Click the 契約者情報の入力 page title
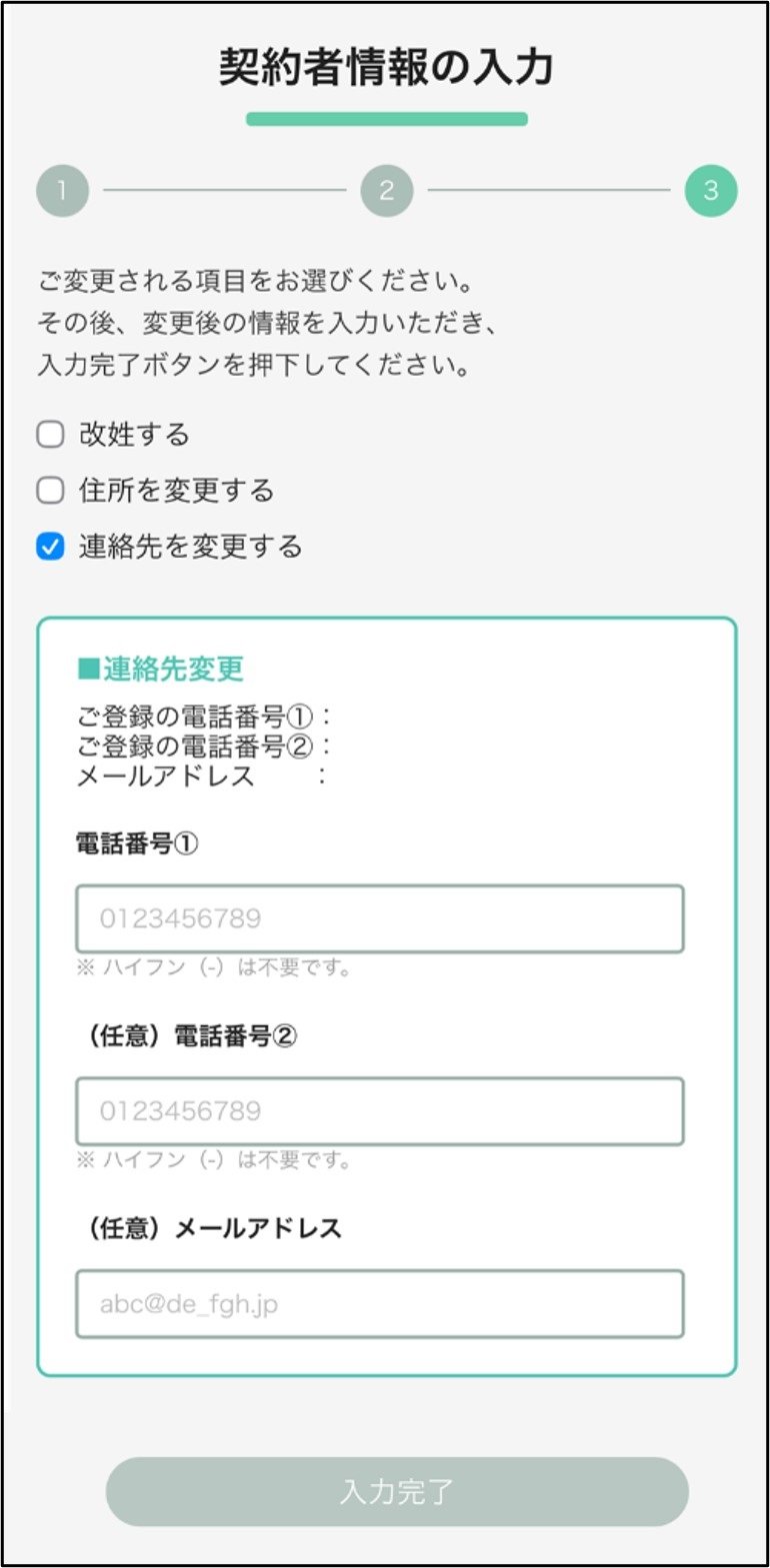Image resolution: width=770 pixels, height=1568 pixels. (x=385, y=70)
